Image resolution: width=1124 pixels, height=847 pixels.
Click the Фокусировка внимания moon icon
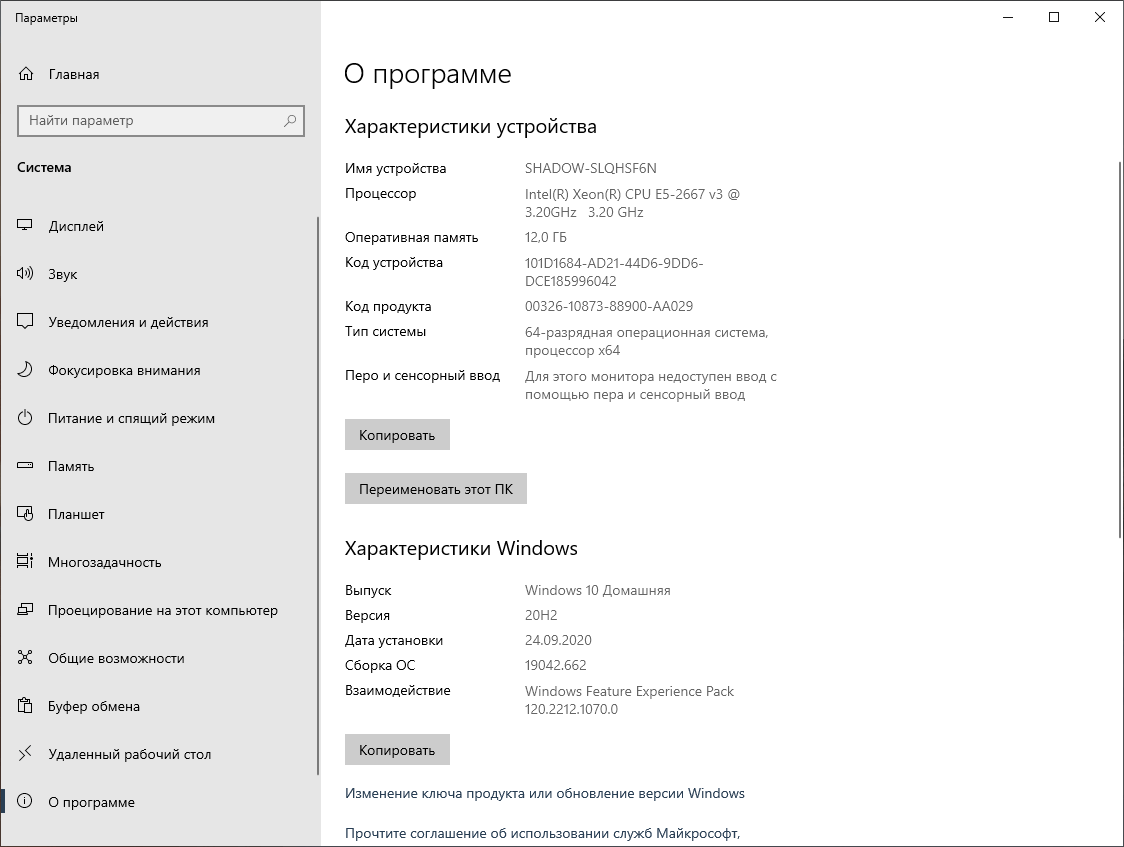click(x=25, y=370)
